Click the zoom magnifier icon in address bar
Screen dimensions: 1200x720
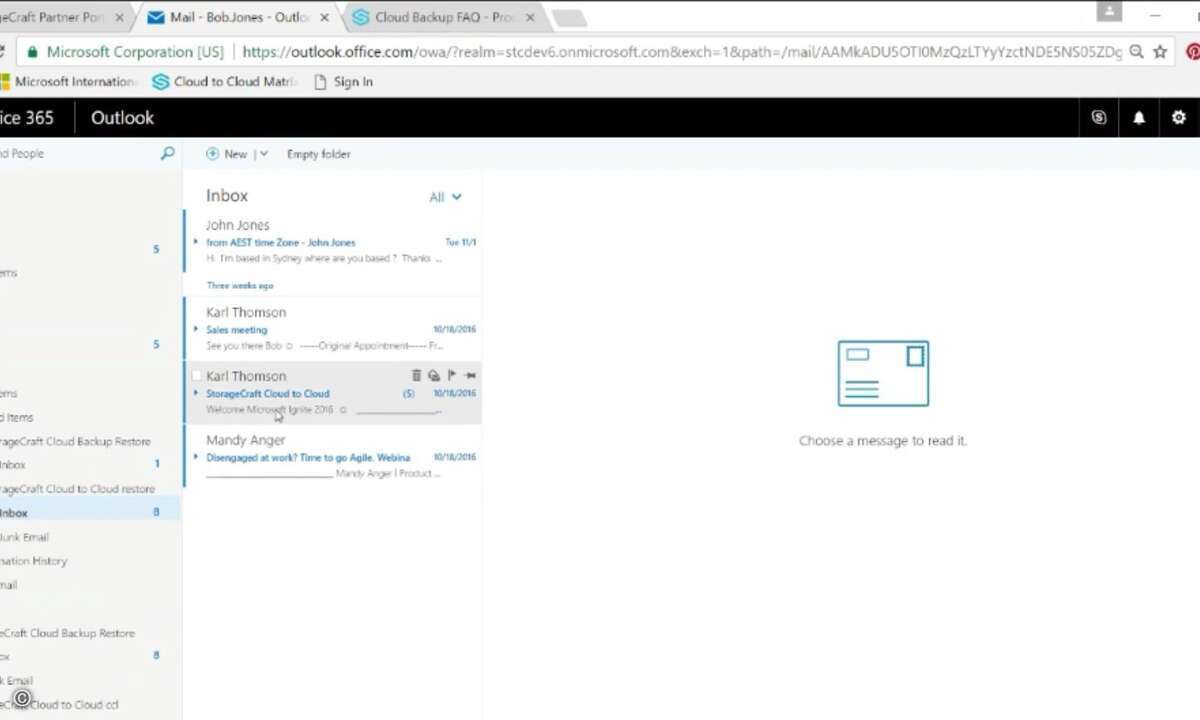click(x=1136, y=52)
